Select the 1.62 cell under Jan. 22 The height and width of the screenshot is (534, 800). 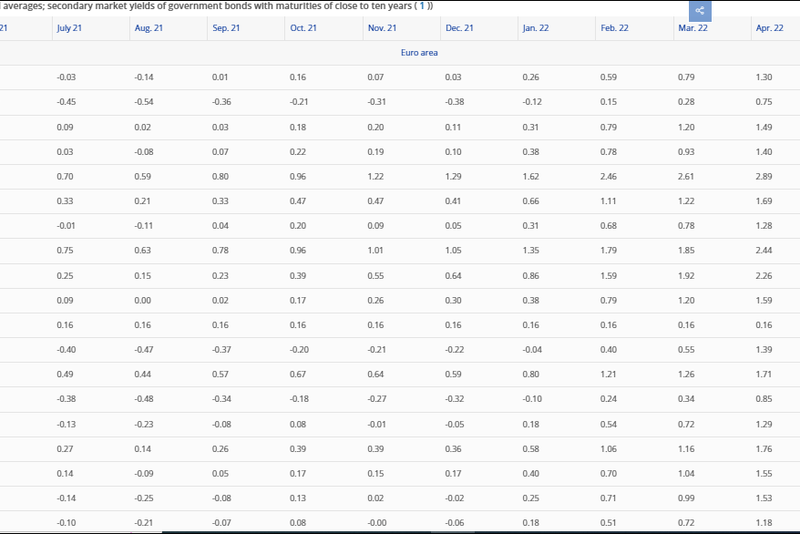tap(531, 175)
